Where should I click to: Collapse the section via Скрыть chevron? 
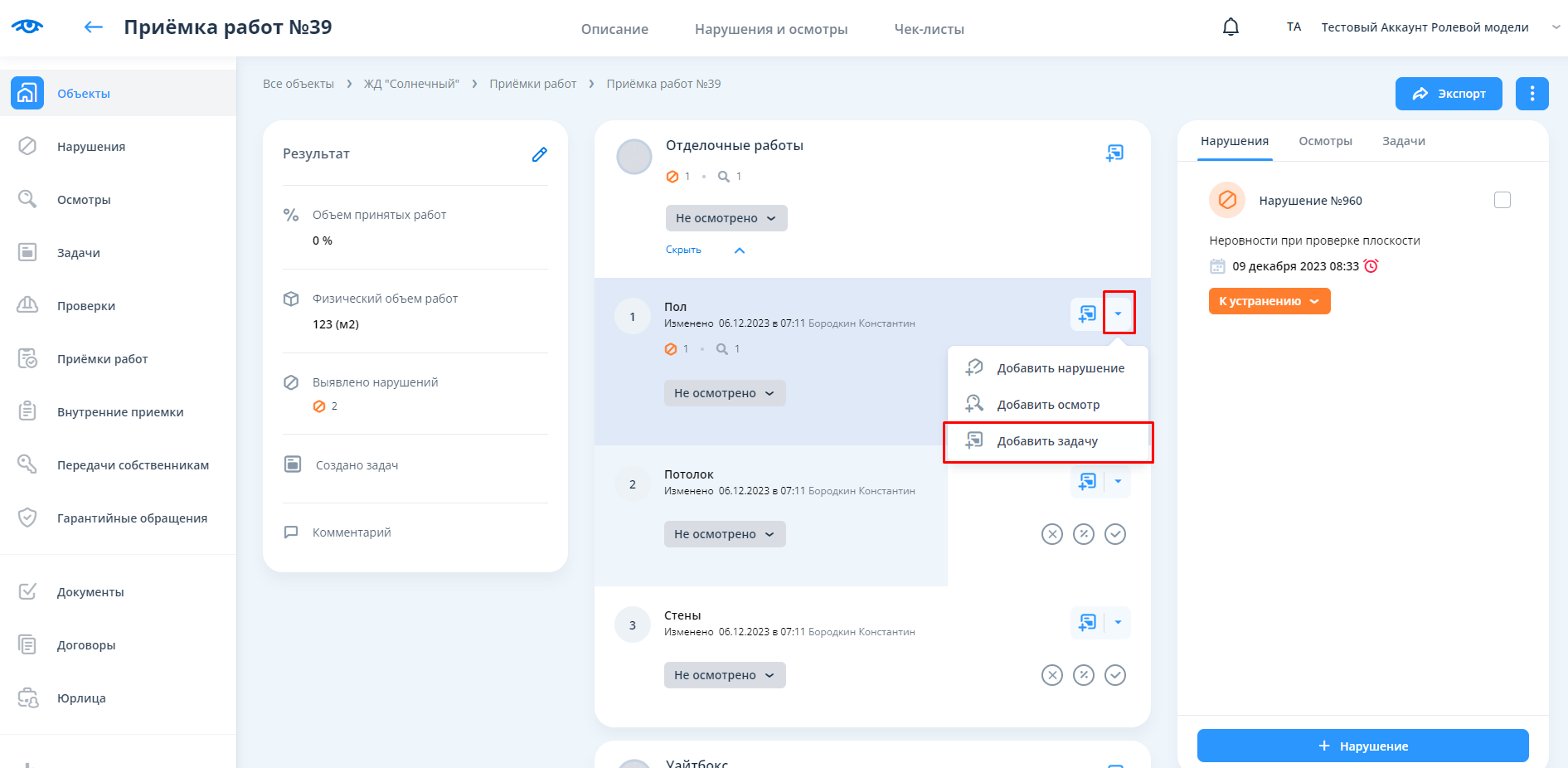739,250
